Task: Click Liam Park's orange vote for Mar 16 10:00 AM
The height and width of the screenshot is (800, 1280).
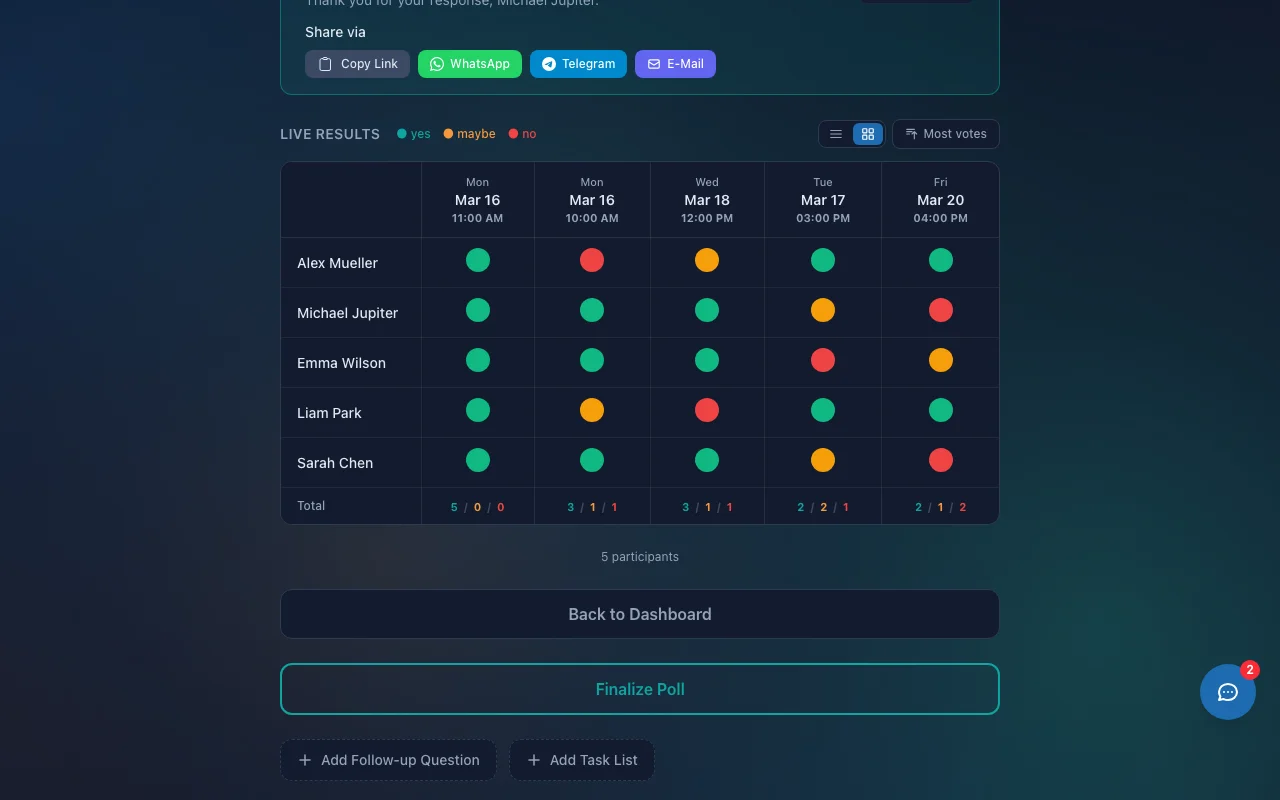Action: [x=592, y=410]
